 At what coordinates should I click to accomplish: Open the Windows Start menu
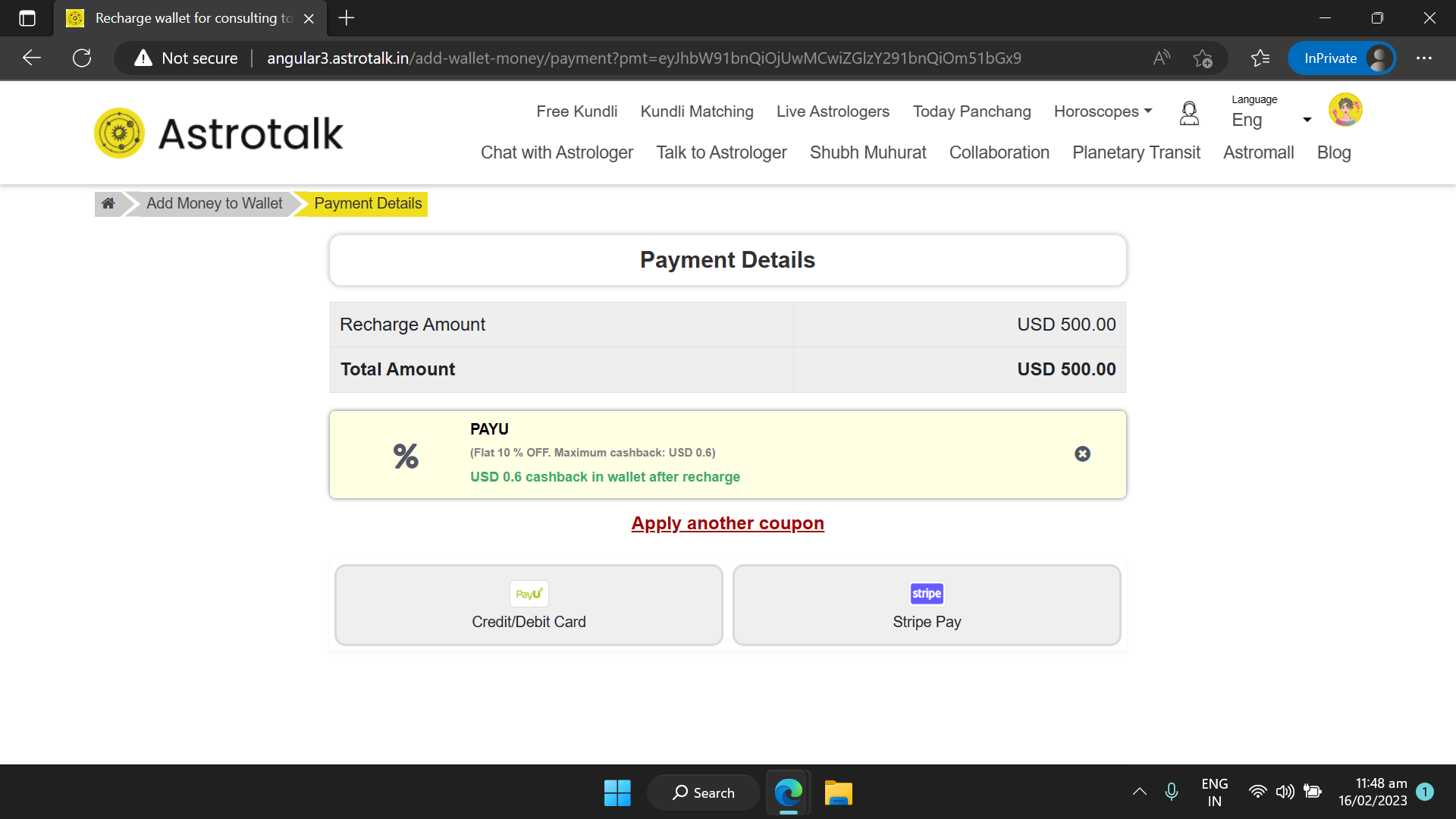coord(617,792)
